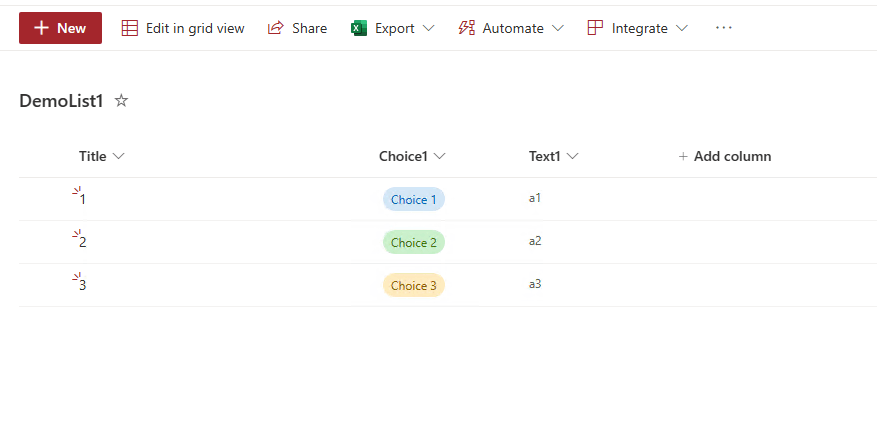Click the Share arrow icon
Screen dimensions: 877x447
(276, 28)
